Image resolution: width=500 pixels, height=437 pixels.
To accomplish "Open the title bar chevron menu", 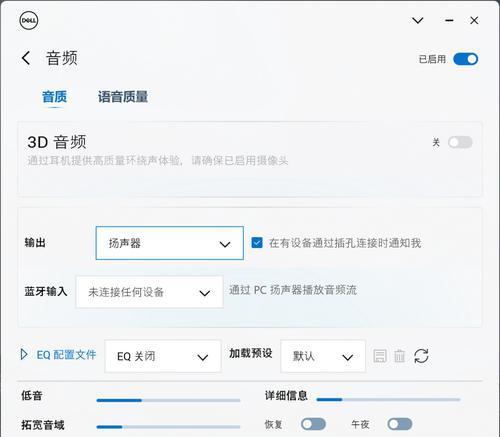I will pos(418,21).
